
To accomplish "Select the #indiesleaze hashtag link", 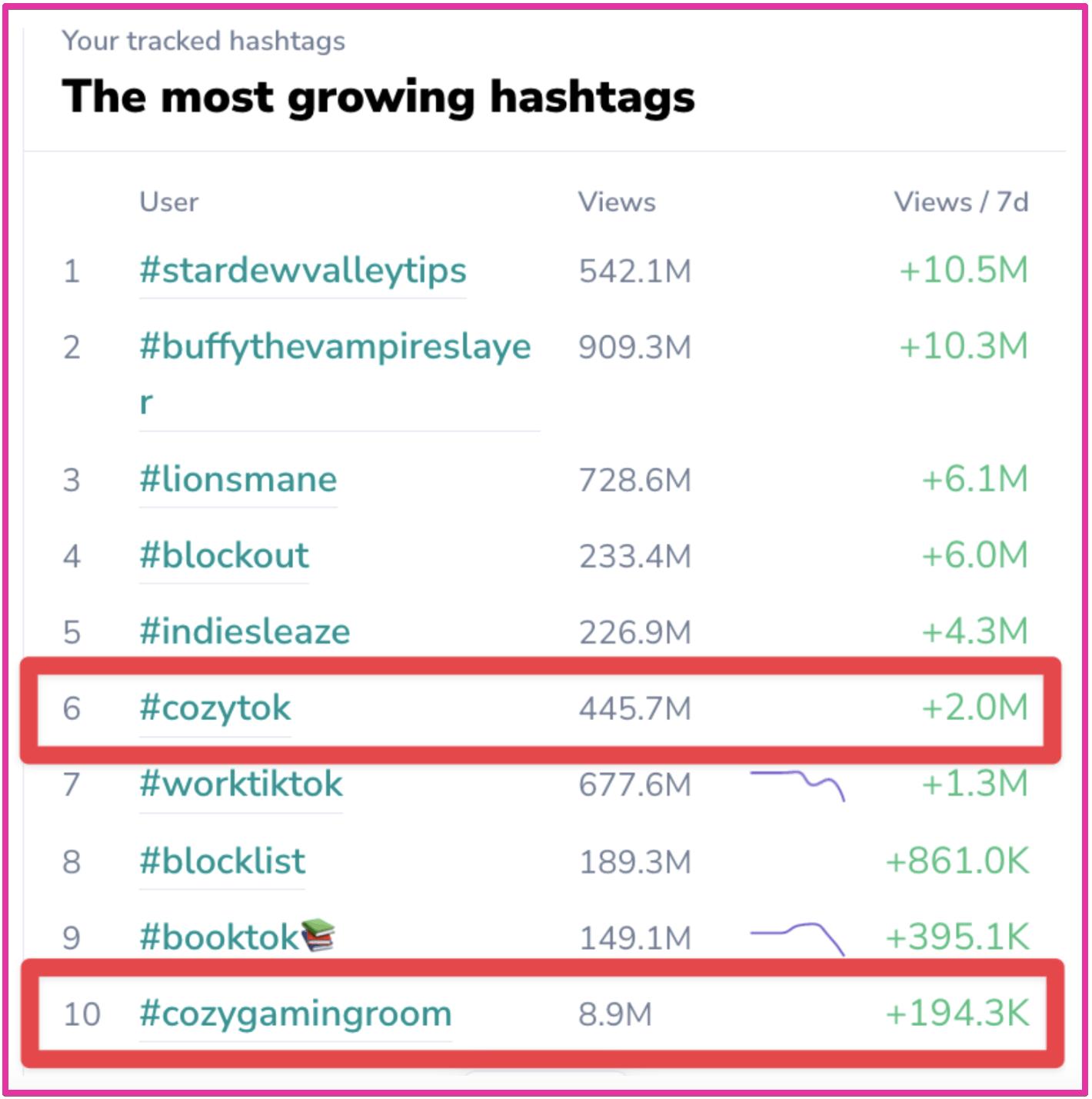I will pyautogui.click(x=245, y=632).
